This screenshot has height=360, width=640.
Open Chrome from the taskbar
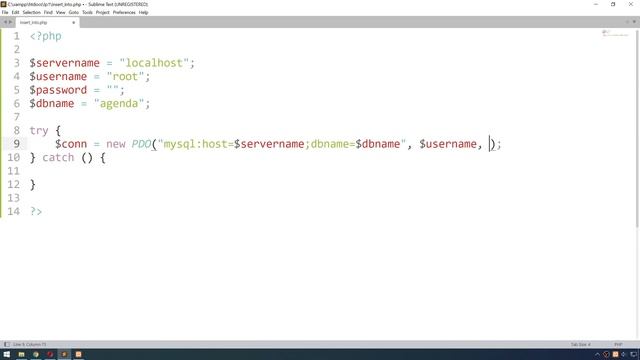(x=36, y=354)
